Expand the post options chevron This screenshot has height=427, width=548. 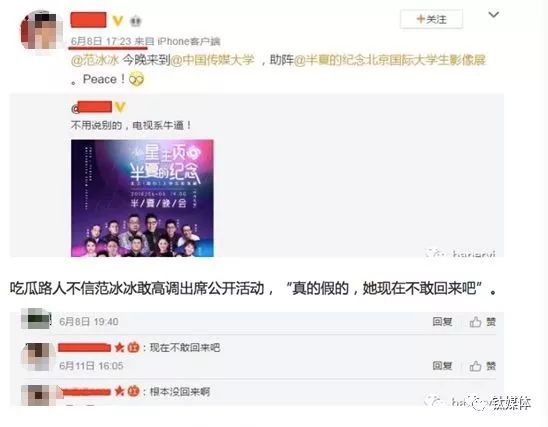(x=493, y=15)
